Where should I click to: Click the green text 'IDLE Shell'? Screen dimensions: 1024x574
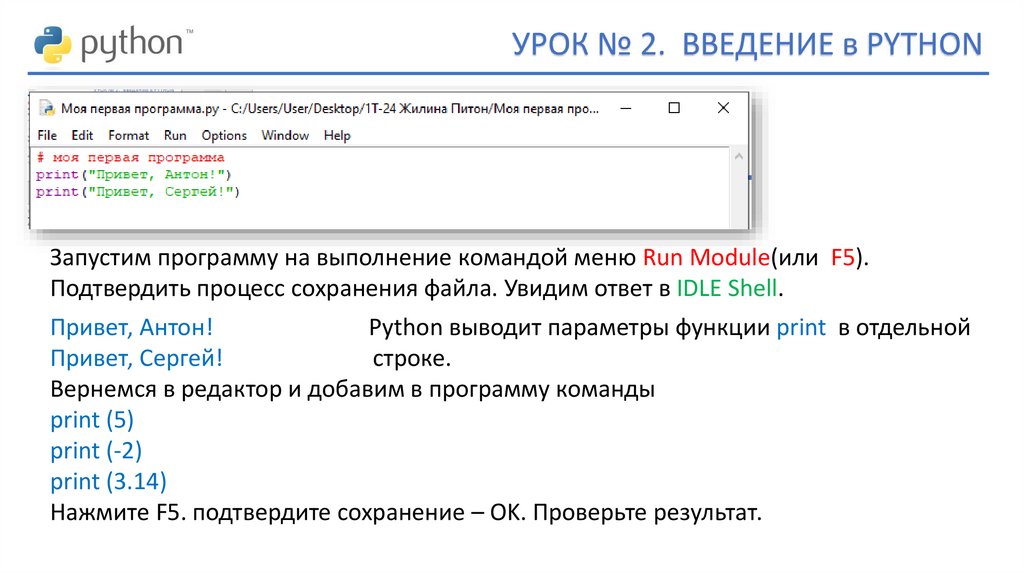pos(727,288)
